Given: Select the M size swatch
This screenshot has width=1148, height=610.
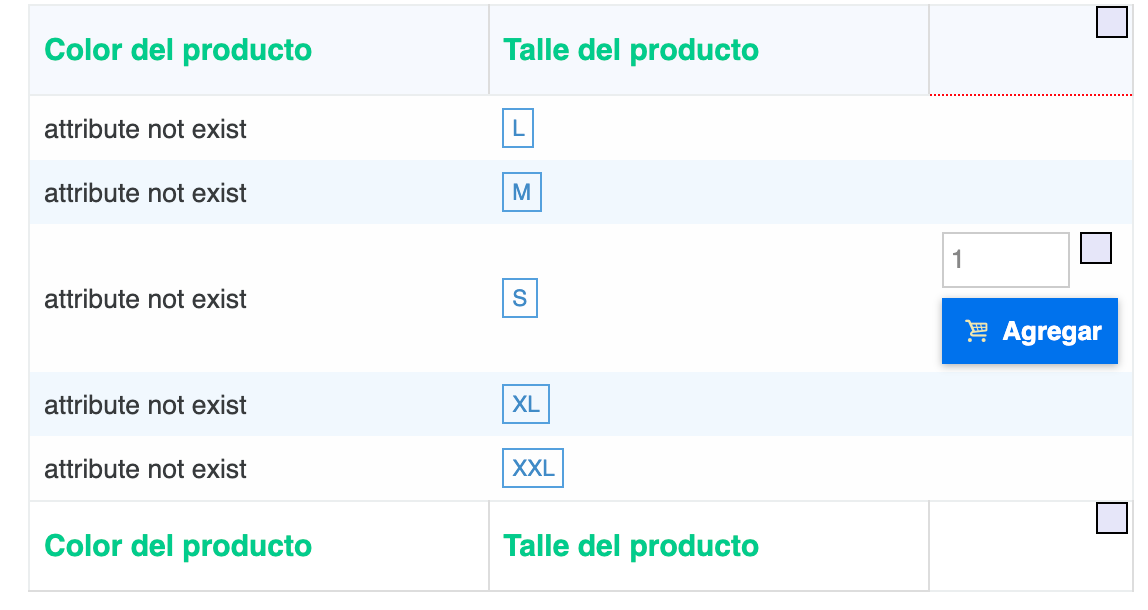Looking at the screenshot, I should [x=521, y=193].
